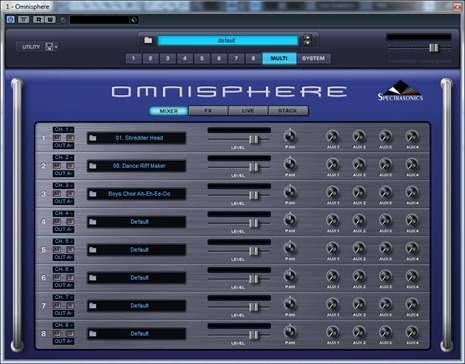Mute part 4 with its M button
Image resolution: width=465 pixels, height=364 pixels.
[x=57, y=222]
